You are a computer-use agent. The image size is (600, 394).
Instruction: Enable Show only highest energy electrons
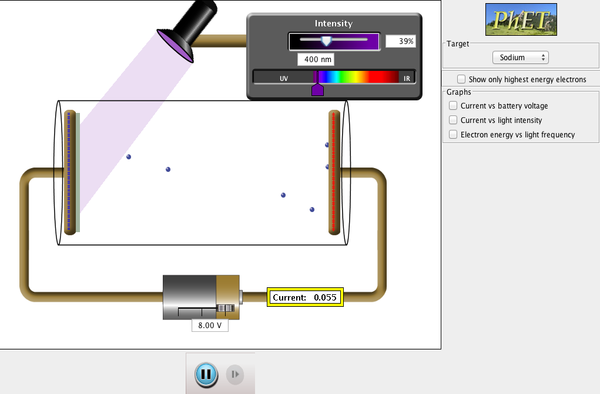click(461, 79)
